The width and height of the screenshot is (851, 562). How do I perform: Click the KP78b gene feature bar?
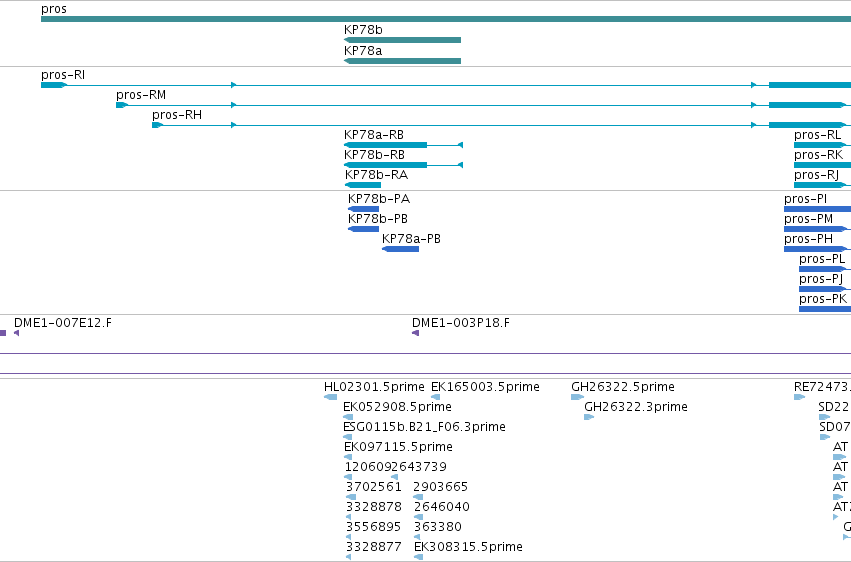[x=402, y=40]
